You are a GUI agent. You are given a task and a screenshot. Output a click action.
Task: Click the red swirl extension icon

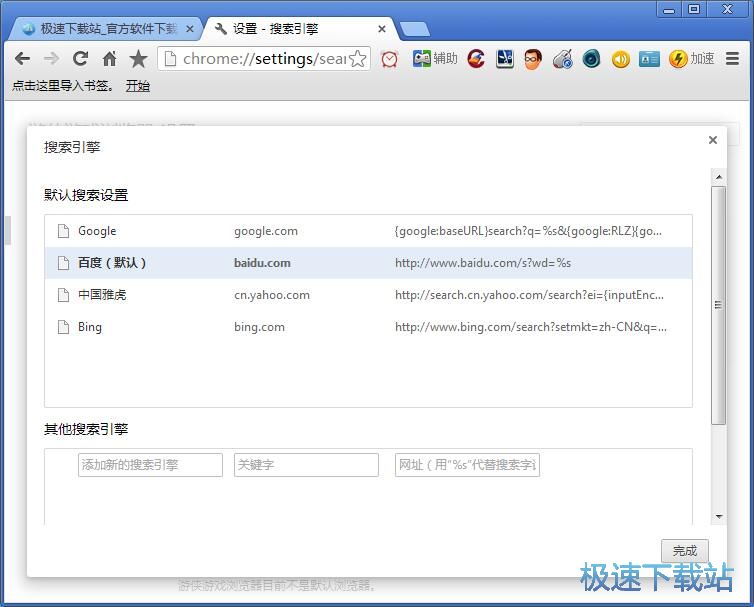pyautogui.click(x=476, y=59)
